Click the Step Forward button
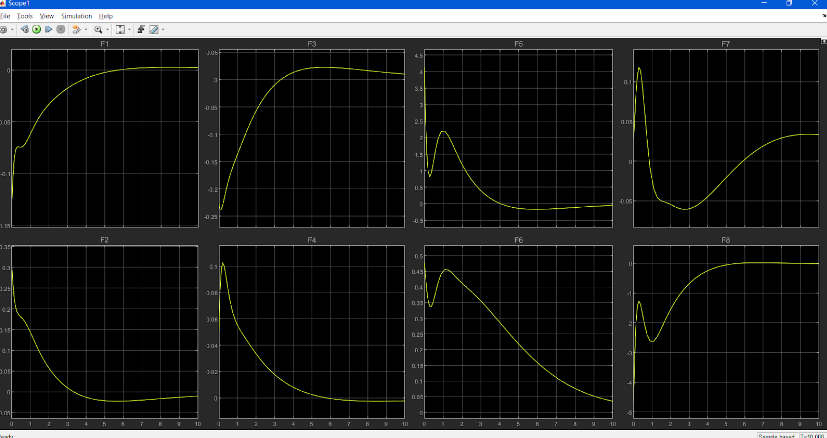827x438 pixels. click(x=48, y=30)
